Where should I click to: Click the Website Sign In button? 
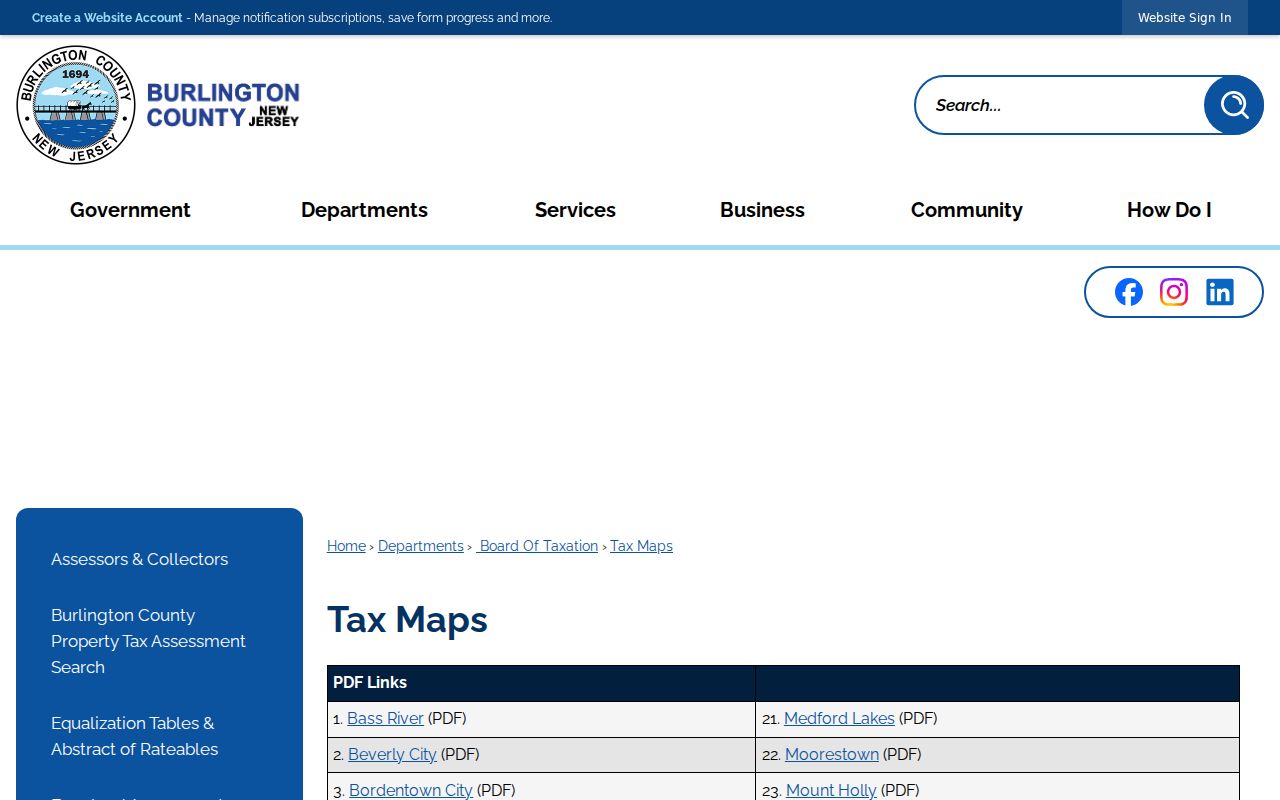1185,18
